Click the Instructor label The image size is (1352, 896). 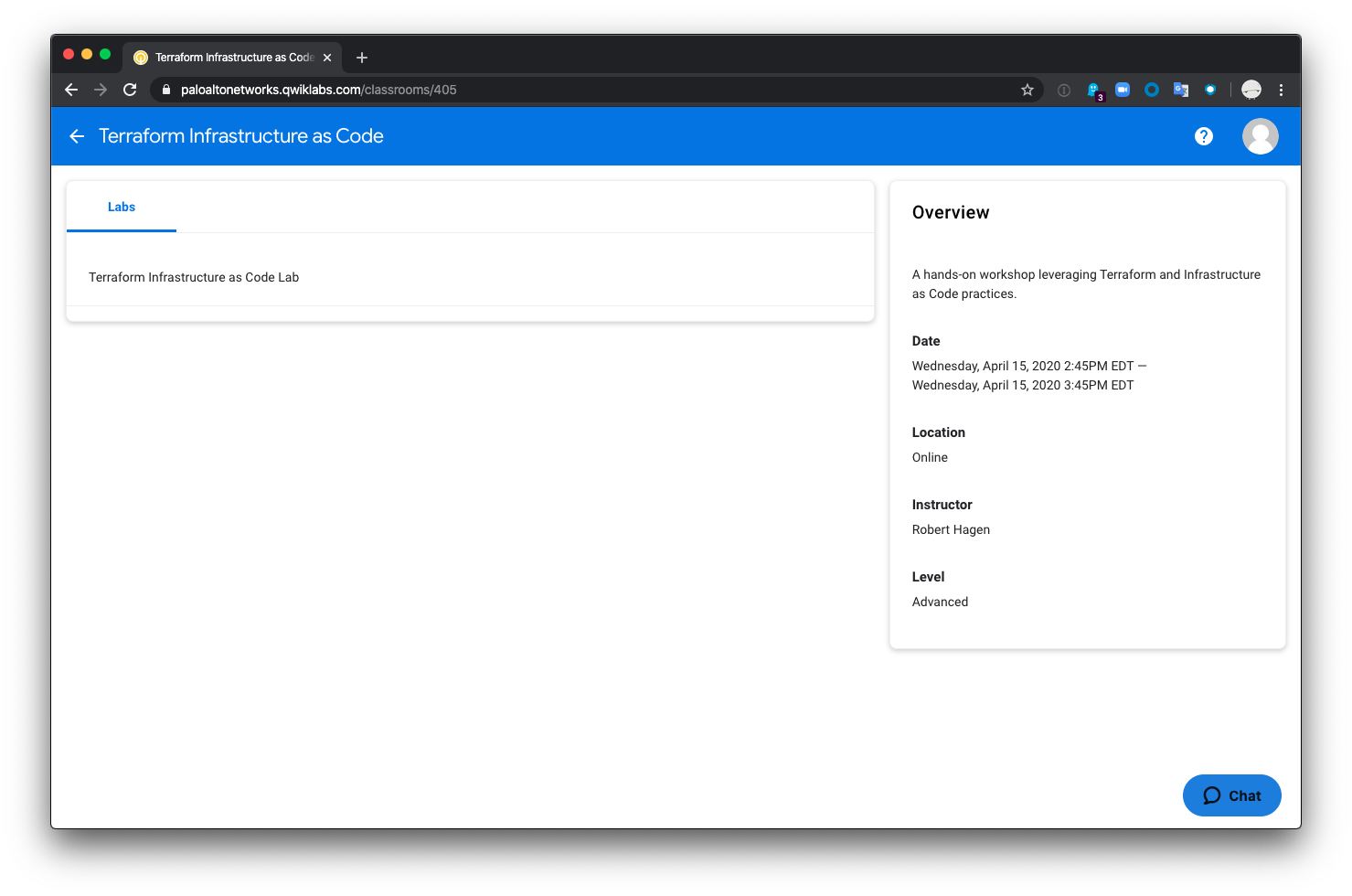pos(942,505)
